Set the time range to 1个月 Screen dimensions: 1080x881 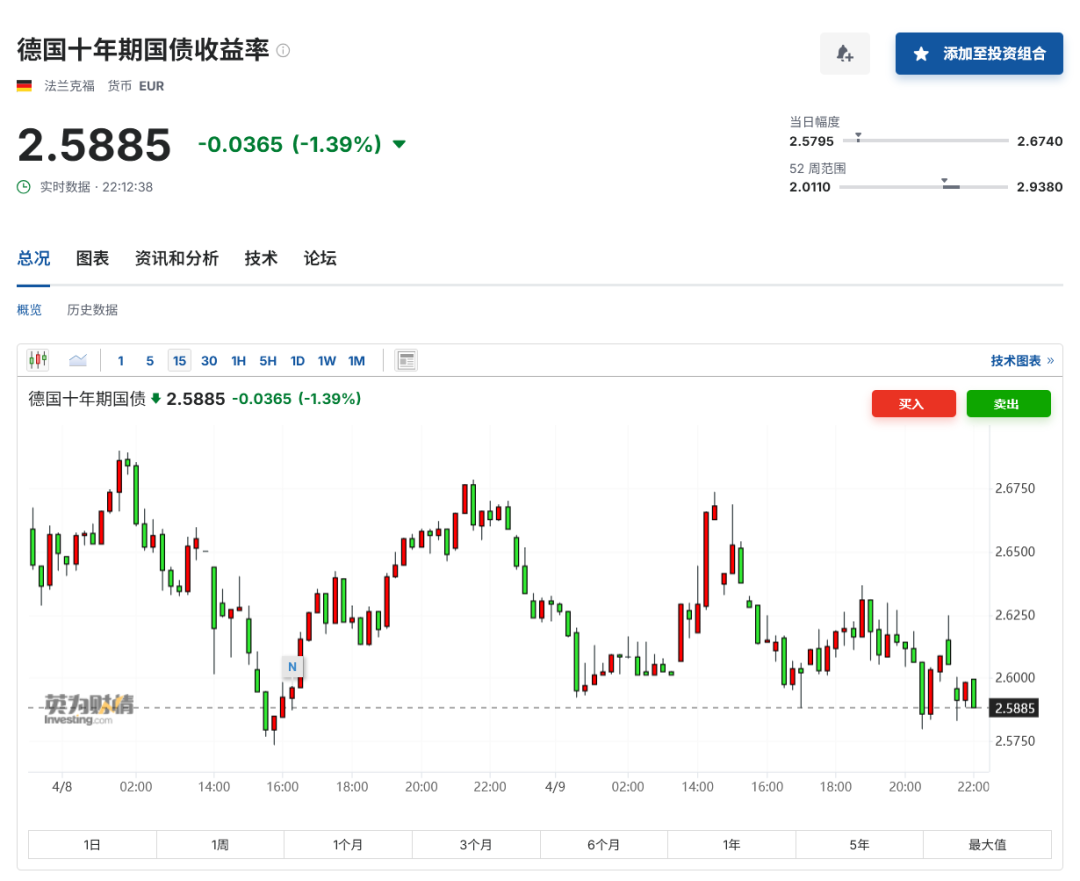pos(348,845)
